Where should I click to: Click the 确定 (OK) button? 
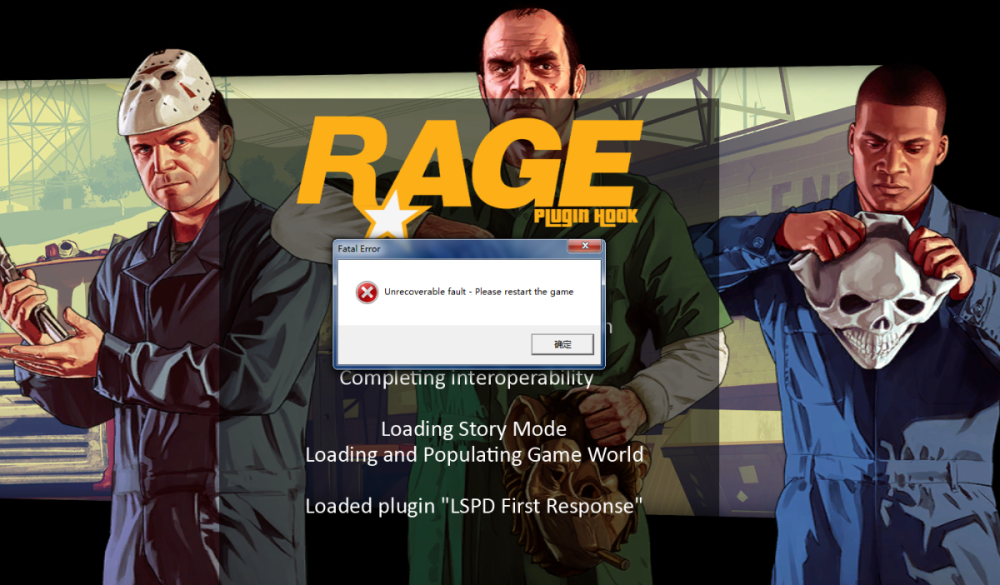point(562,344)
